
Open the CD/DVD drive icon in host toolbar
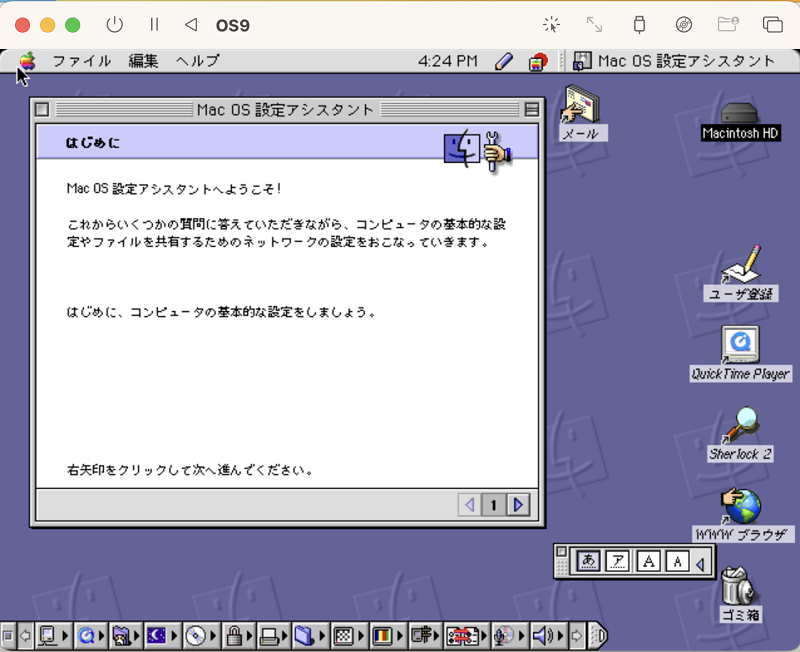684,24
